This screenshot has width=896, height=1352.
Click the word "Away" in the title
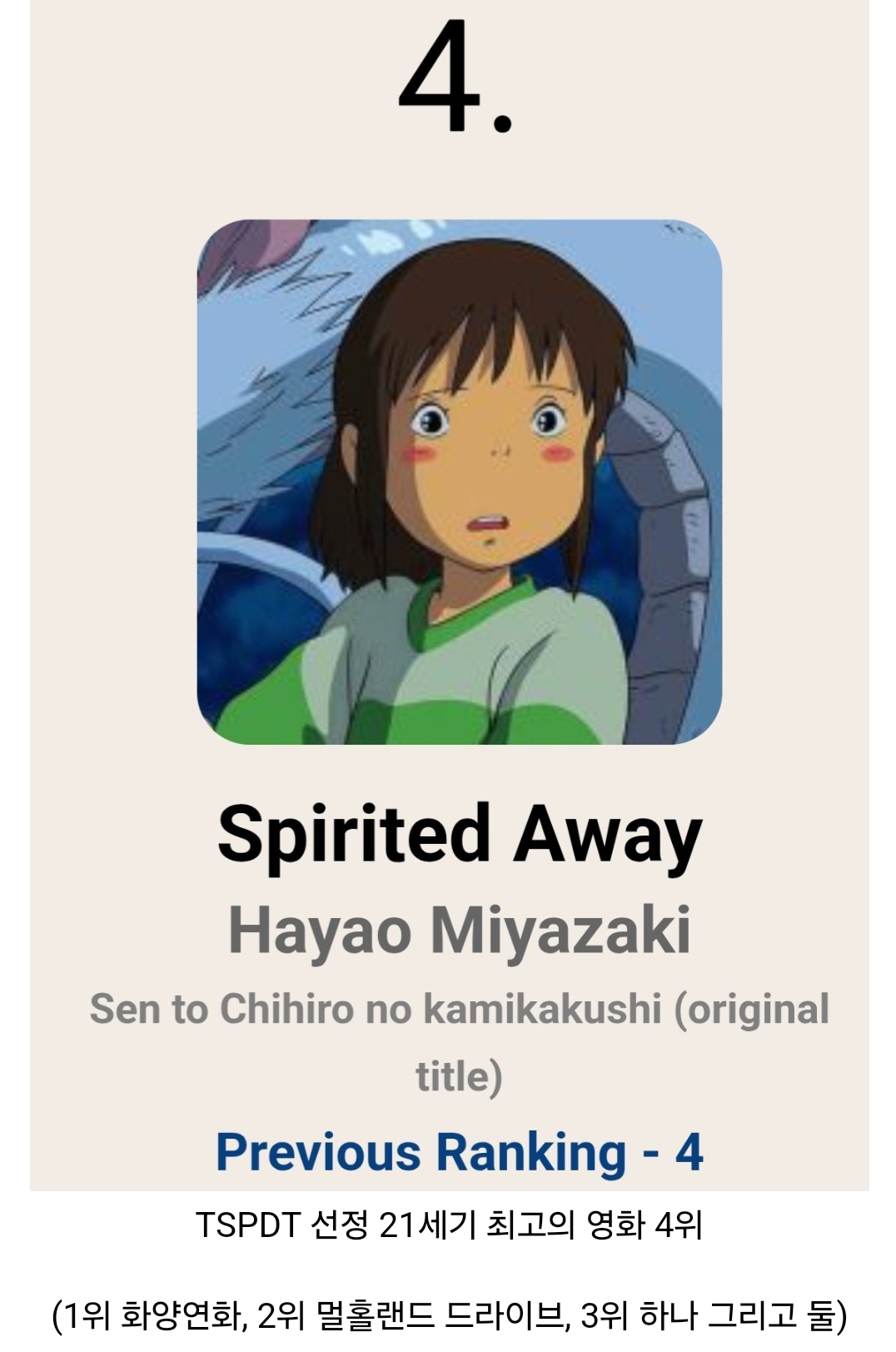coord(608,835)
